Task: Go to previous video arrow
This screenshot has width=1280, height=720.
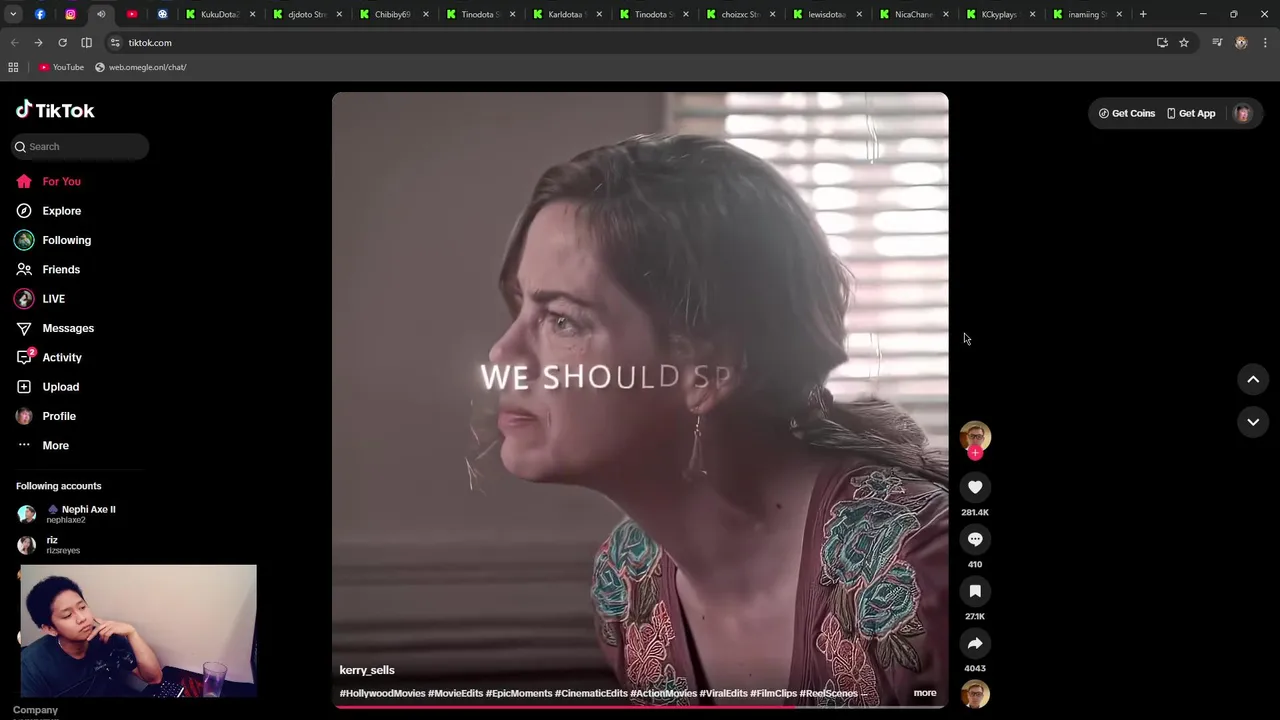Action: pos(1253,379)
